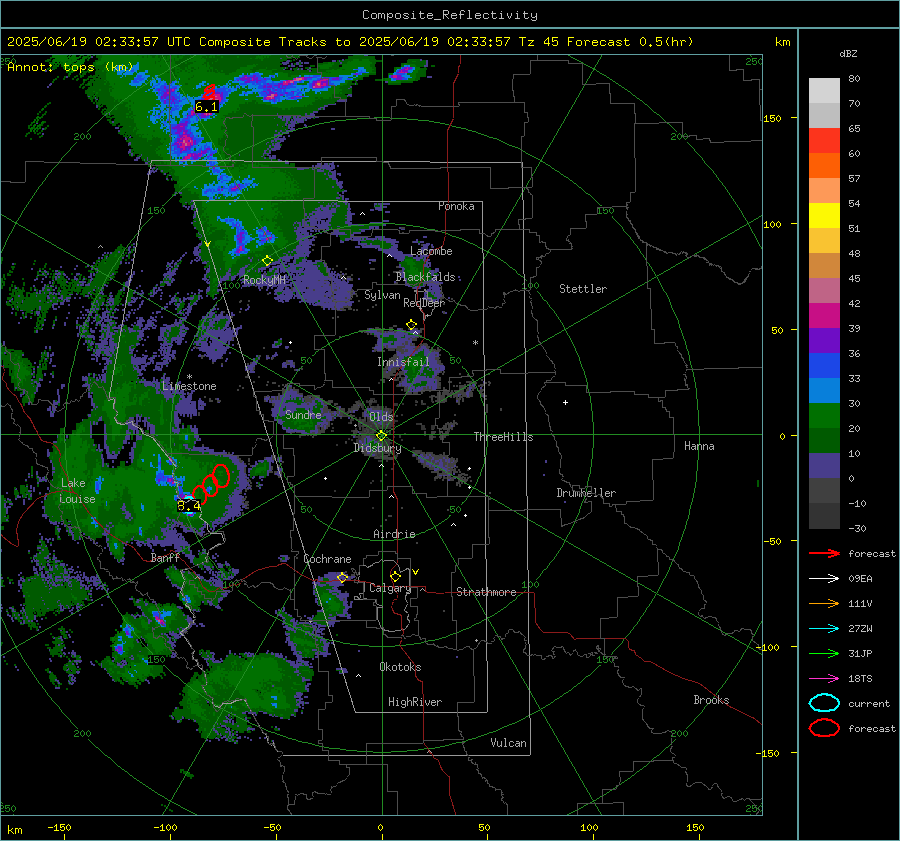Screen dimensions: 900x841
Task: Click the cyan current ellipse legend icon
Action: (824, 703)
